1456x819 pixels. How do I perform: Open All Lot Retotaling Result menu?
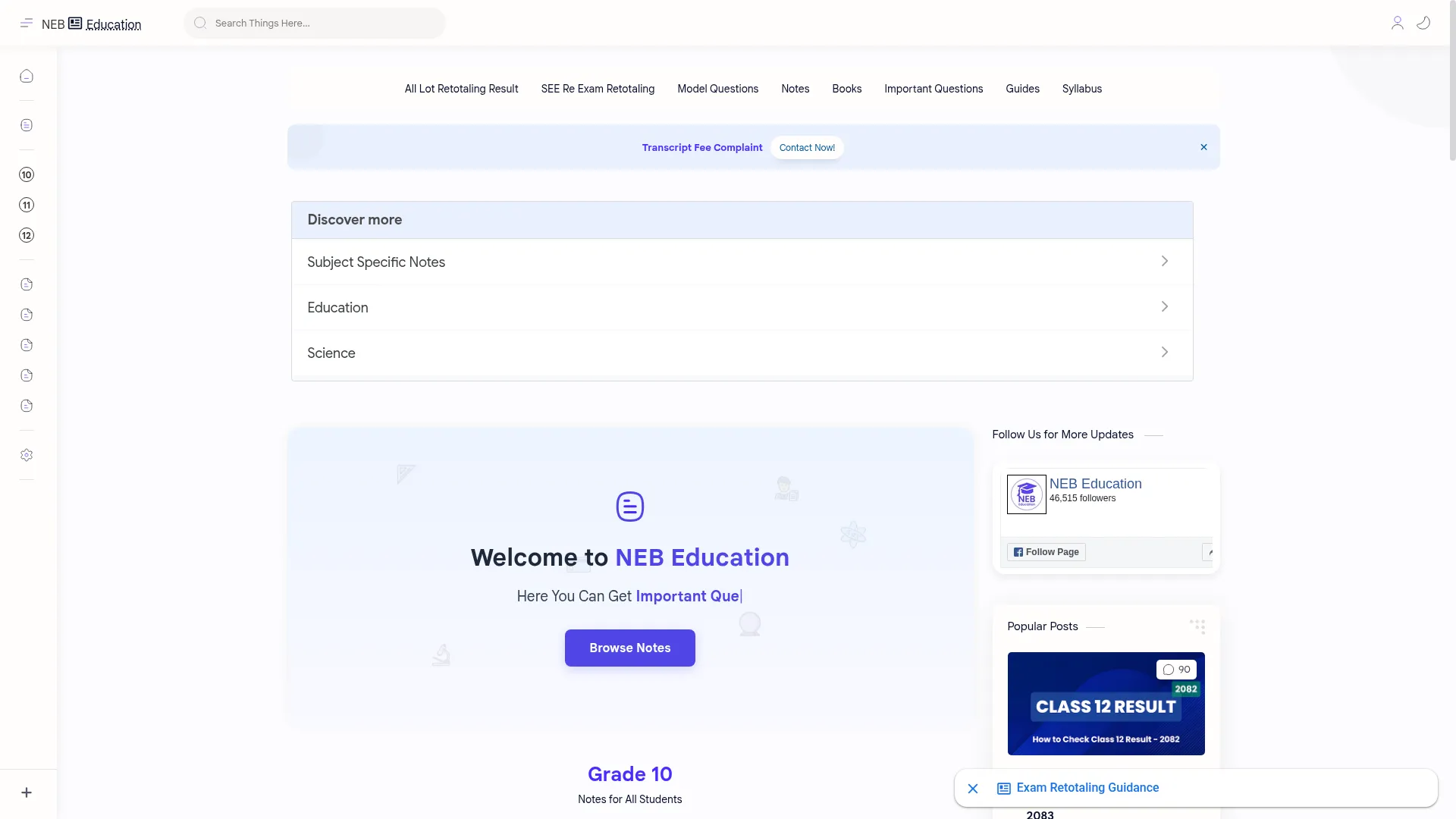[461, 89]
